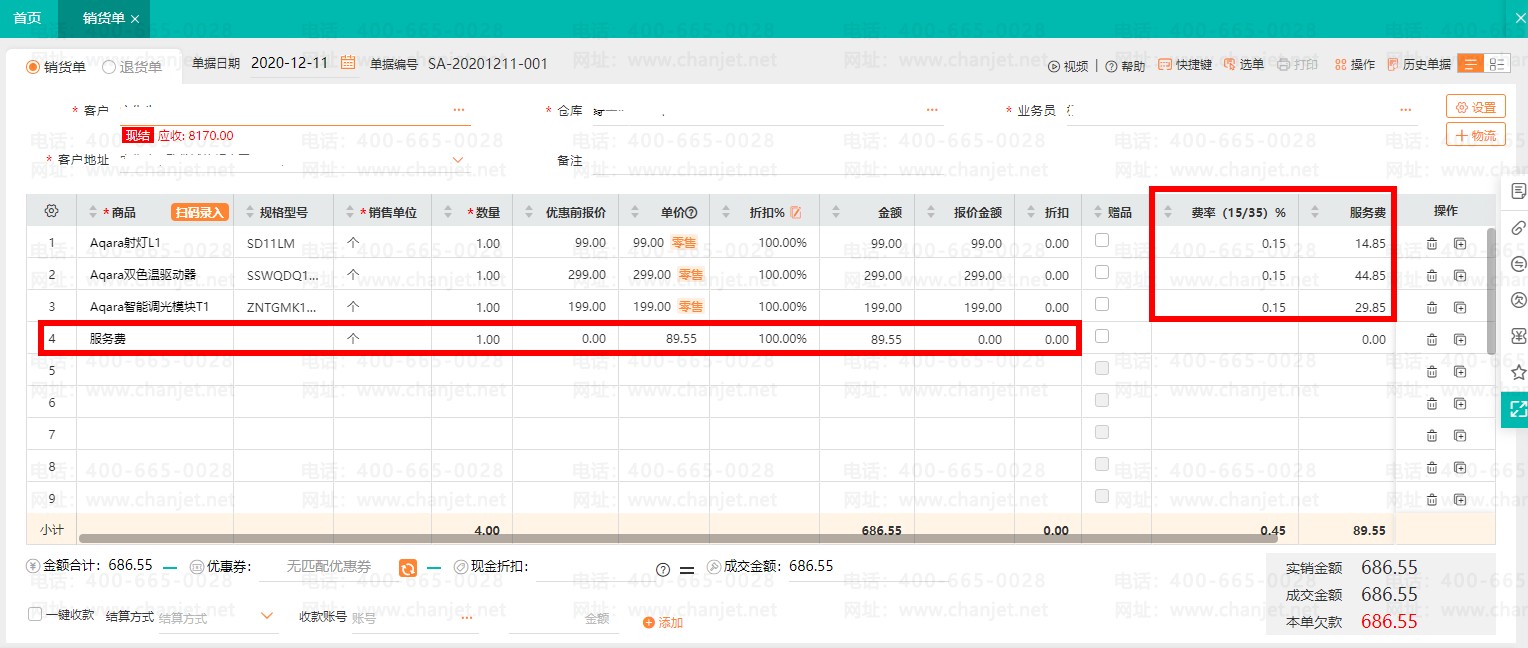Click document number SA-20201211-001
Image resolution: width=1528 pixels, height=648 pixels.
[488, 64]
